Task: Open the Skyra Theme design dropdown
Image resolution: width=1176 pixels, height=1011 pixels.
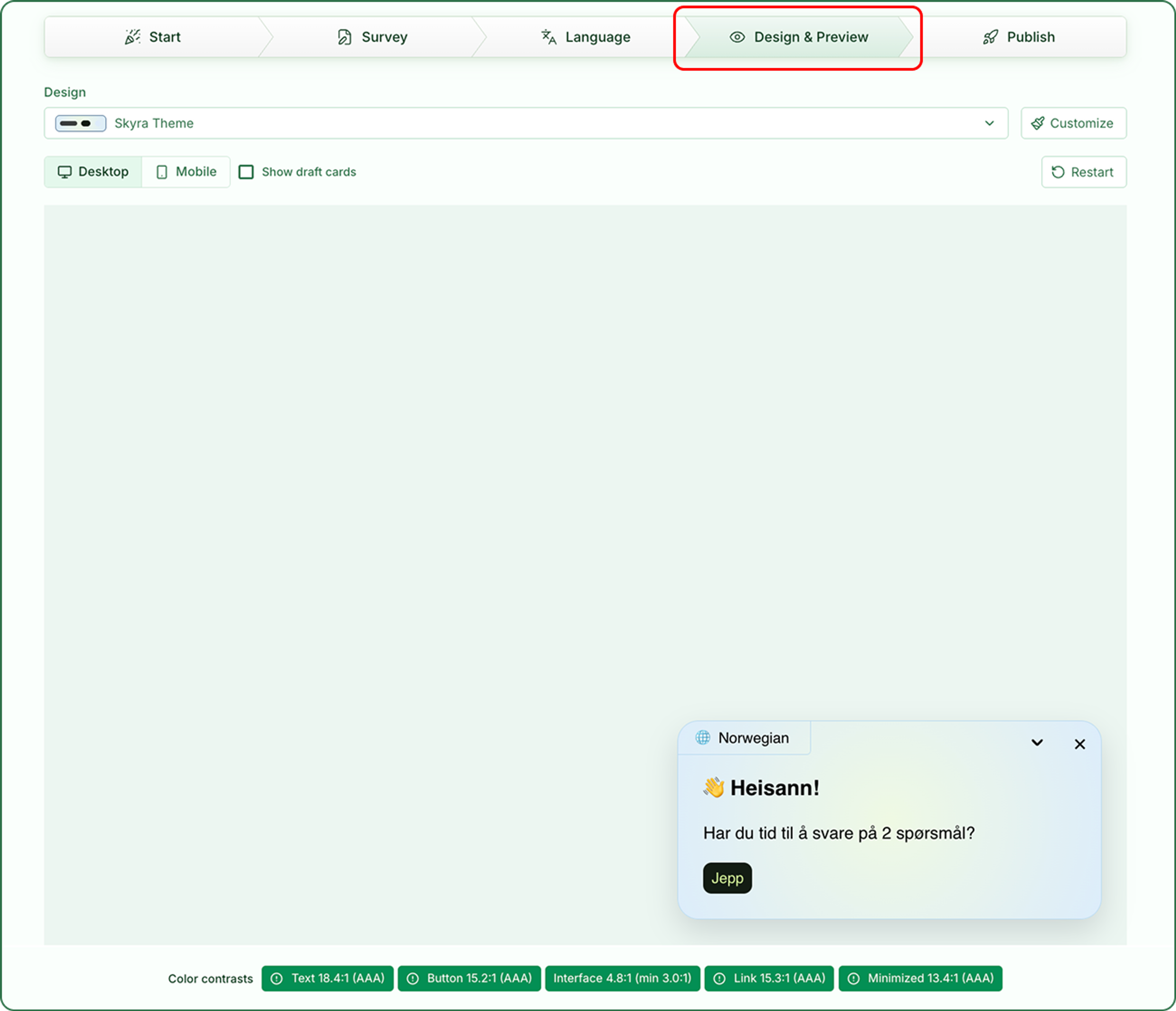Action: click(526, 123)
